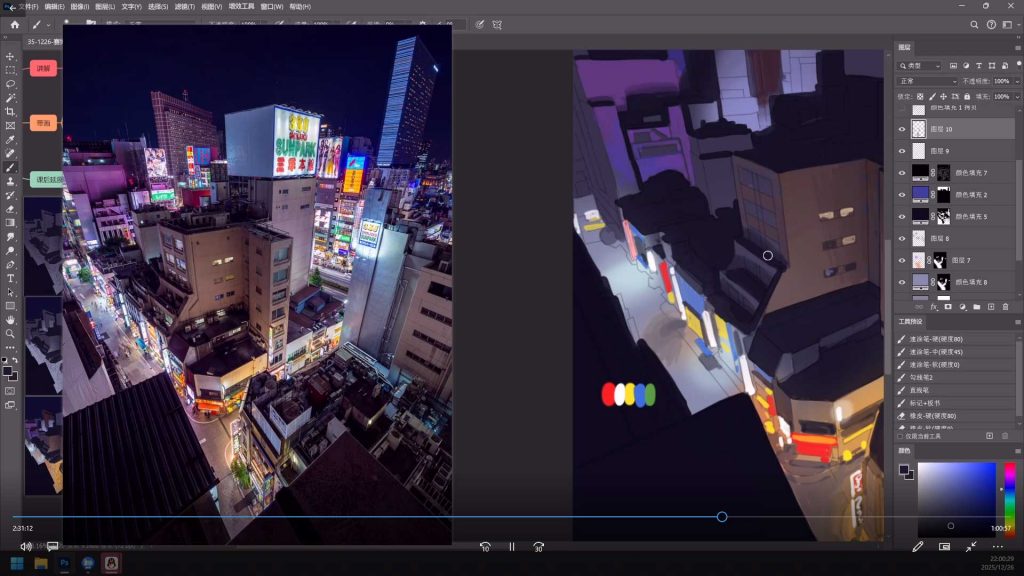
Task: Add a layer style via fx icon
Action: 933,307
